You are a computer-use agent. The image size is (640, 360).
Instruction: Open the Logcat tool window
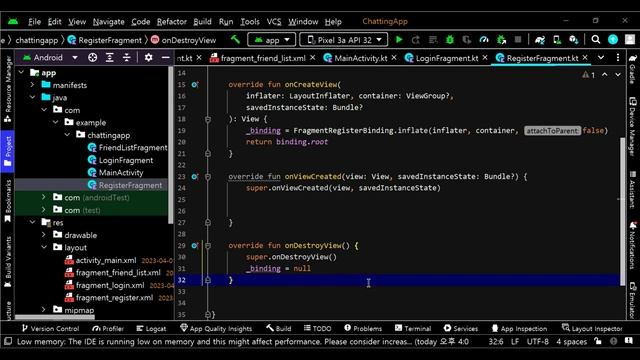point(151,328)
